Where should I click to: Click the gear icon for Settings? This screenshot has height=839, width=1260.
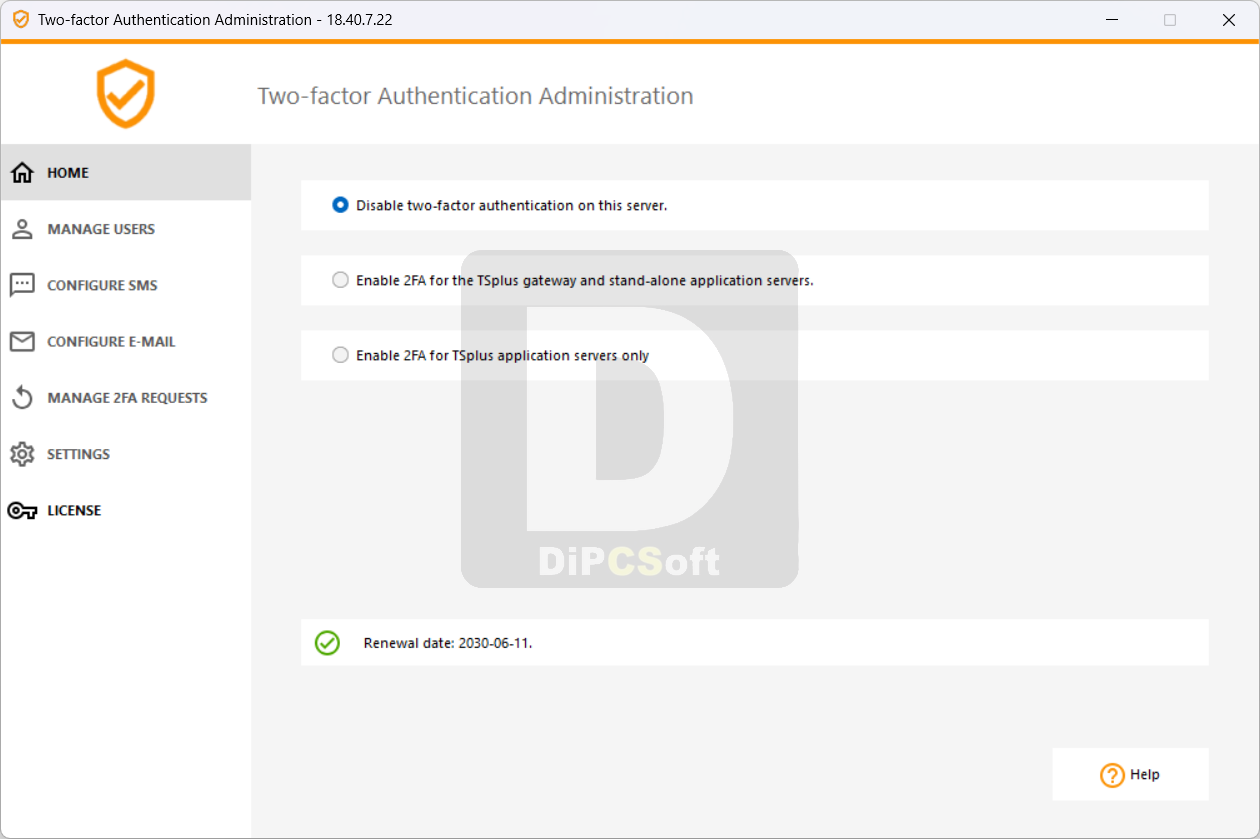22,454
